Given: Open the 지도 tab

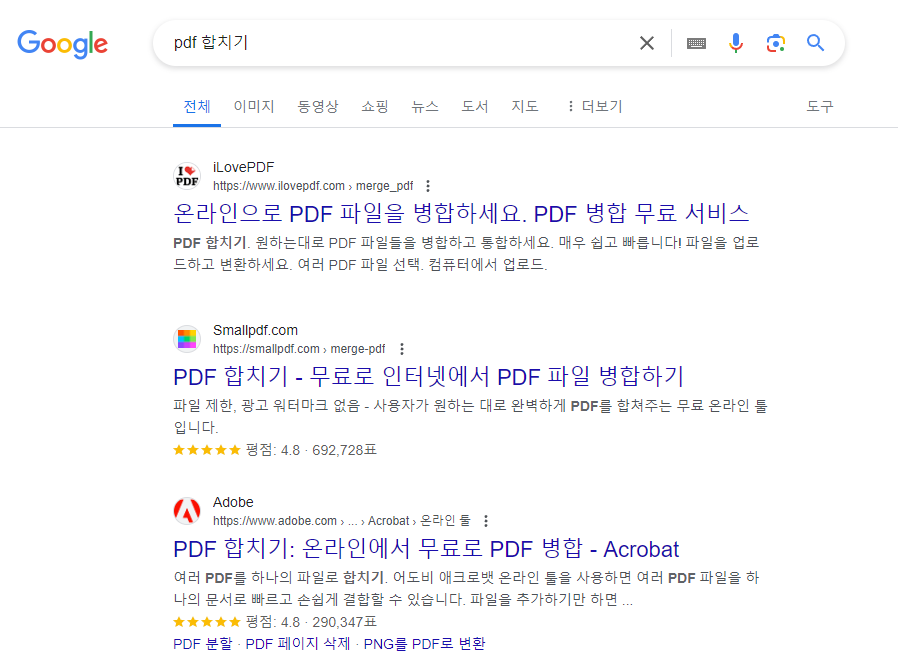Looking at the screenshot, I should [525, 107].
